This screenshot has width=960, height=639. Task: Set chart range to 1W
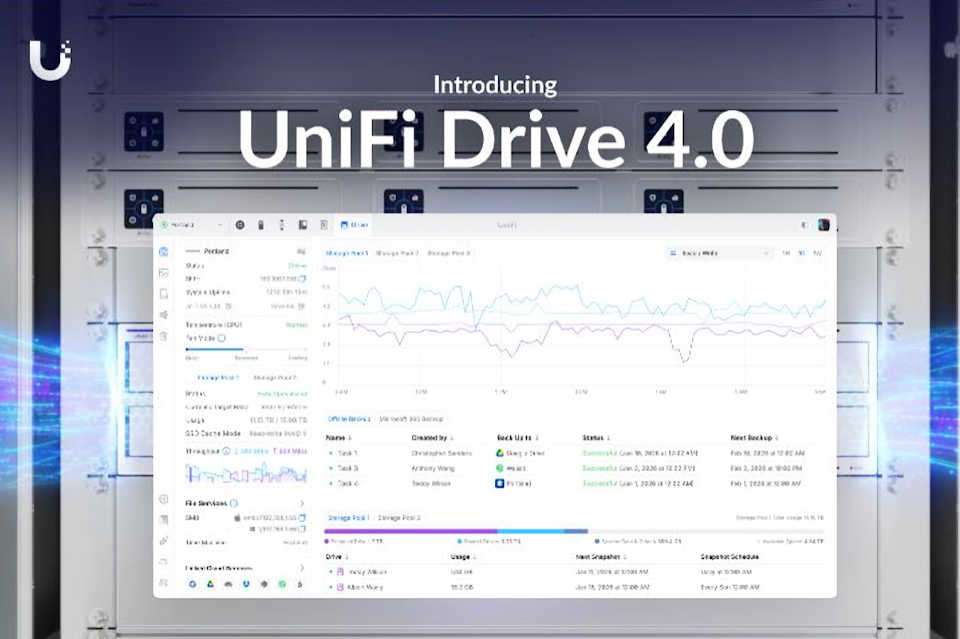point(817,253)
